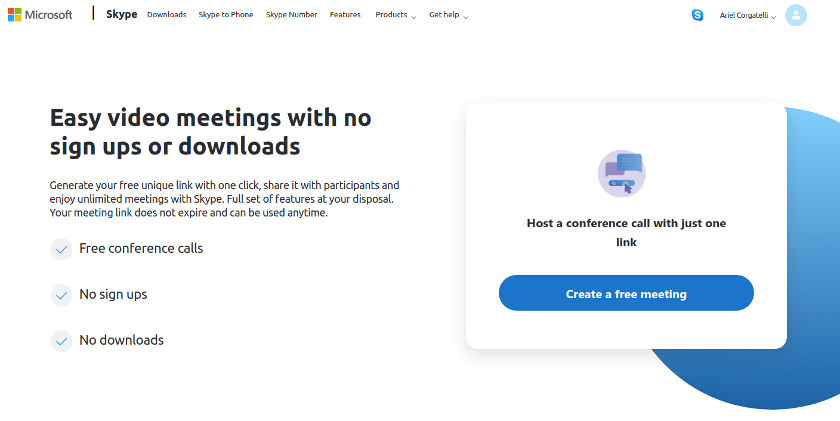Click the Skype icon in header
Screen dimensions: 840x421
(697, 15)
